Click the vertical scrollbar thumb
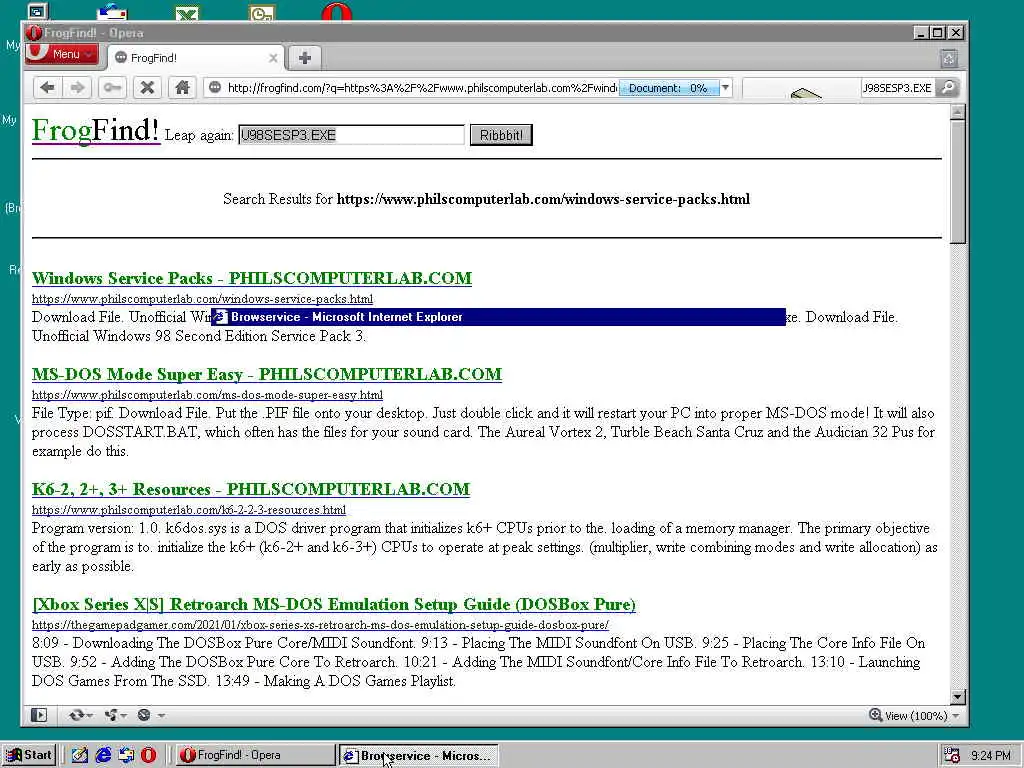Image resolution: width=1024 pixels, height=768 pixels. pyautogui.click(x=957, y=182)
